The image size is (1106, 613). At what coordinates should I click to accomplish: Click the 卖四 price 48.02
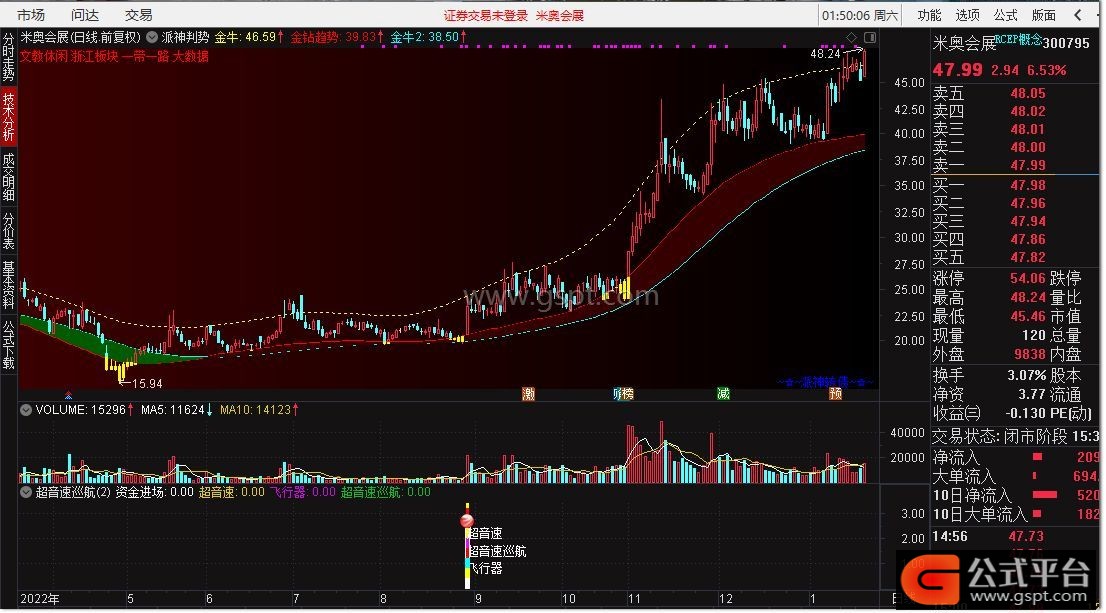click(x=1028, y=111)
